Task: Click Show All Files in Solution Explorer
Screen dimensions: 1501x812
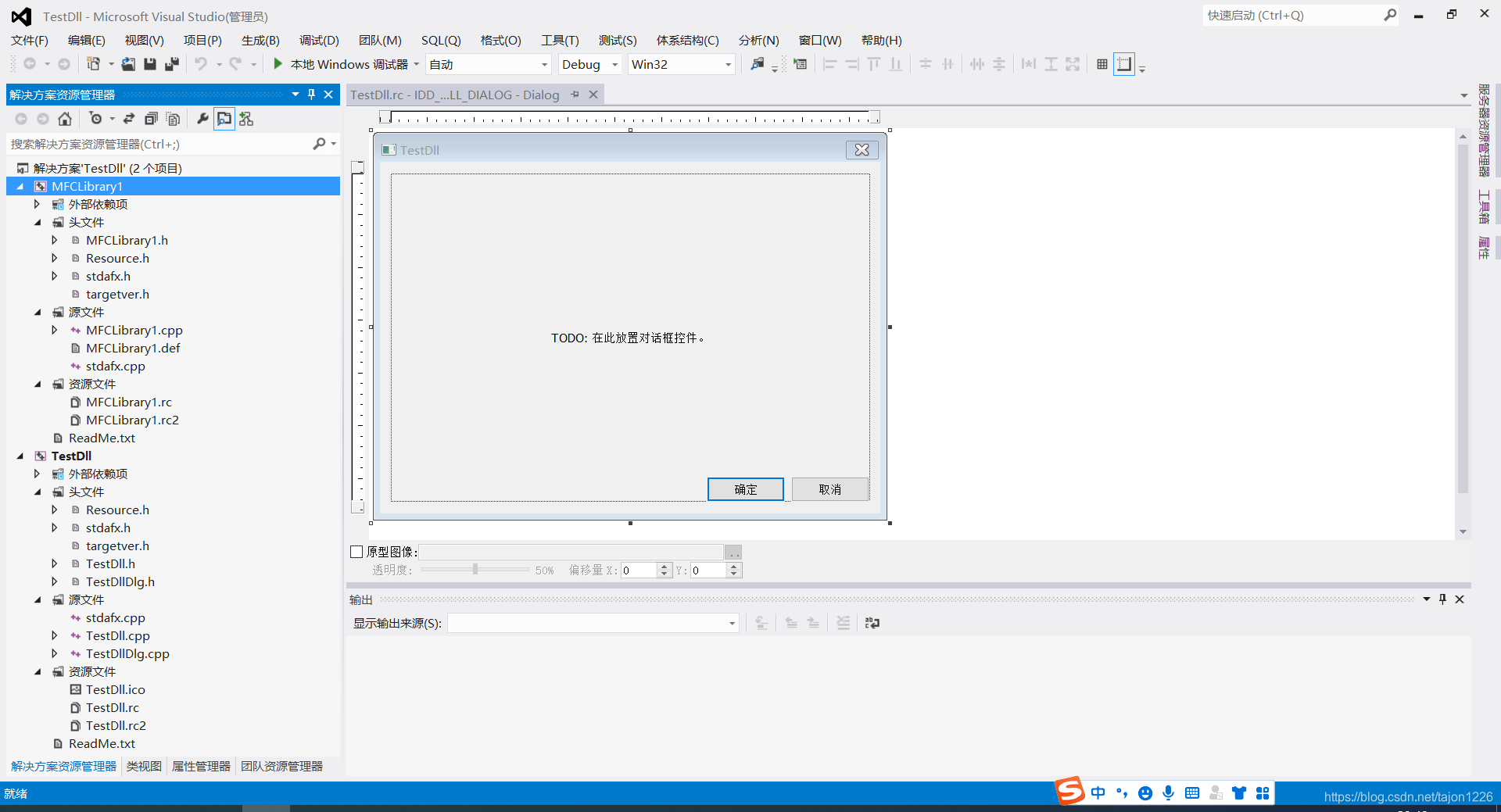Action: [174, 119]
